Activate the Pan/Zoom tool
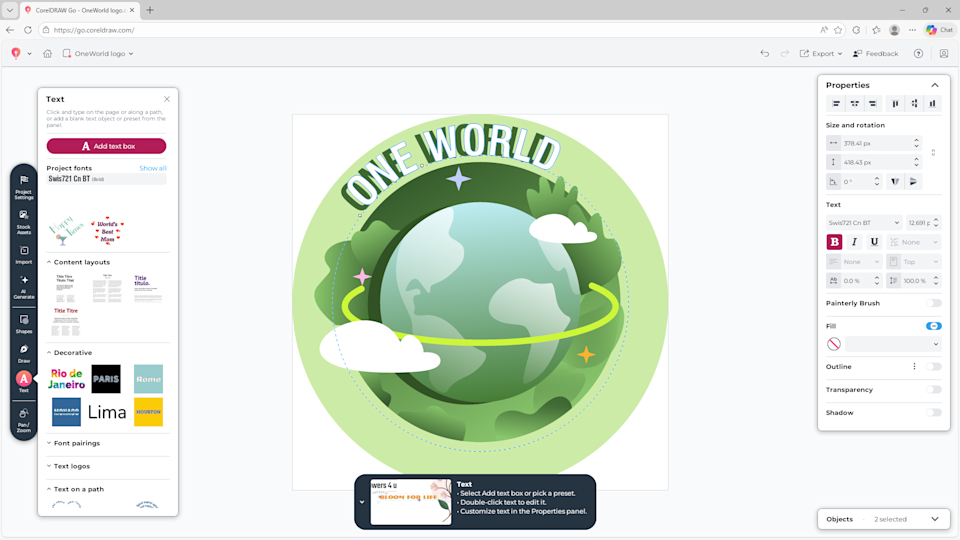 pos(23,418)
